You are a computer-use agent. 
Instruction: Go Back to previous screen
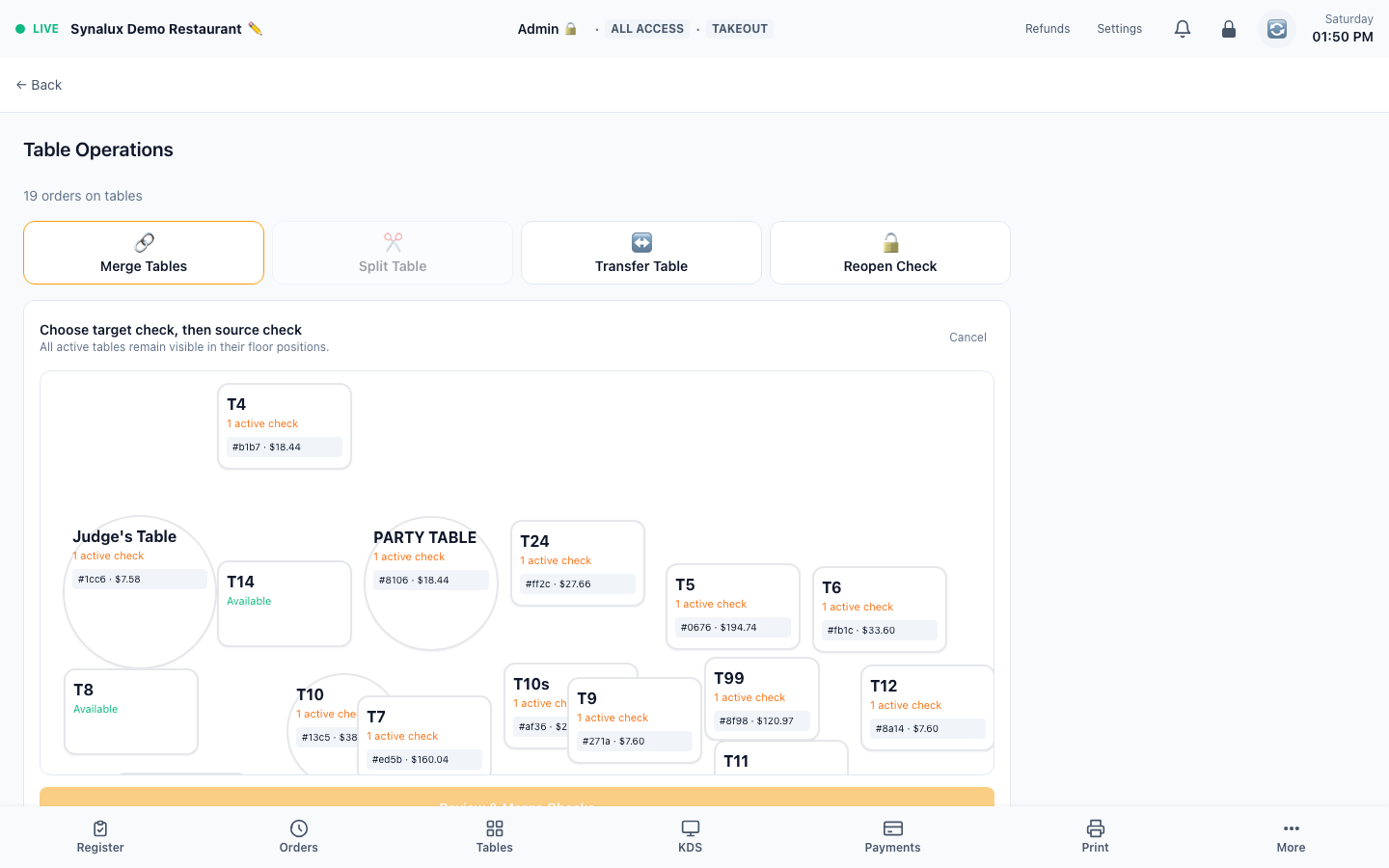(39, 85)
